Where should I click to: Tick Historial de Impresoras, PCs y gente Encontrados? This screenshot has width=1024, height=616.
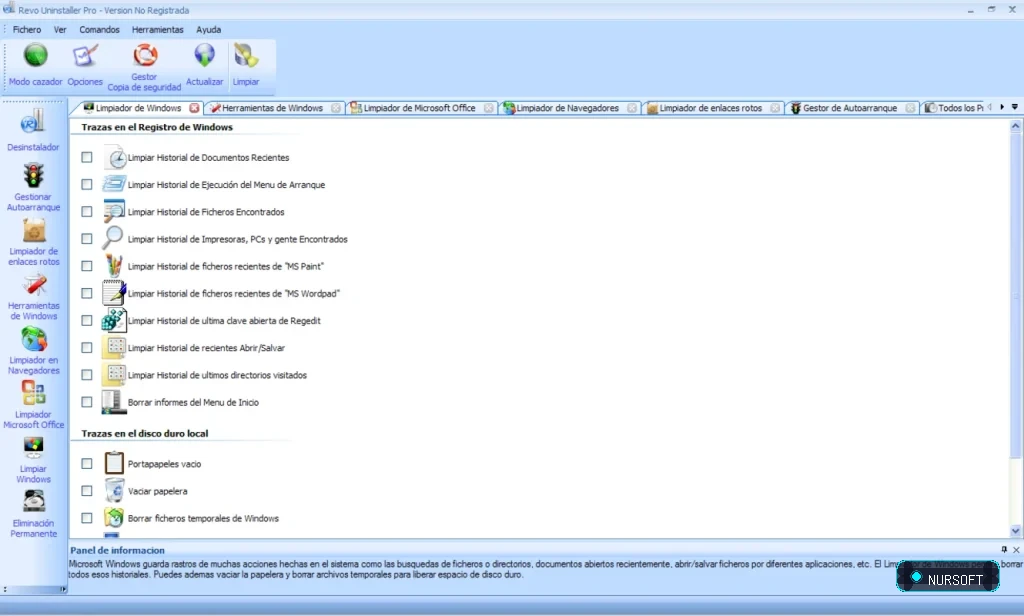point(87,238)
